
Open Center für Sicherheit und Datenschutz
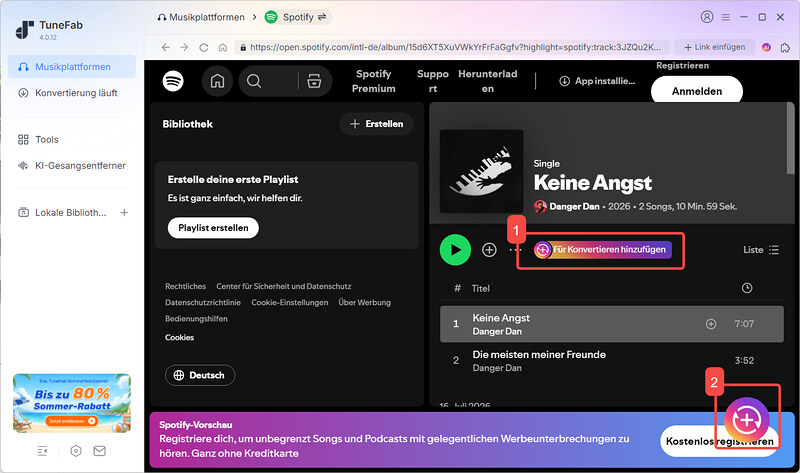(x=284, y=286)
